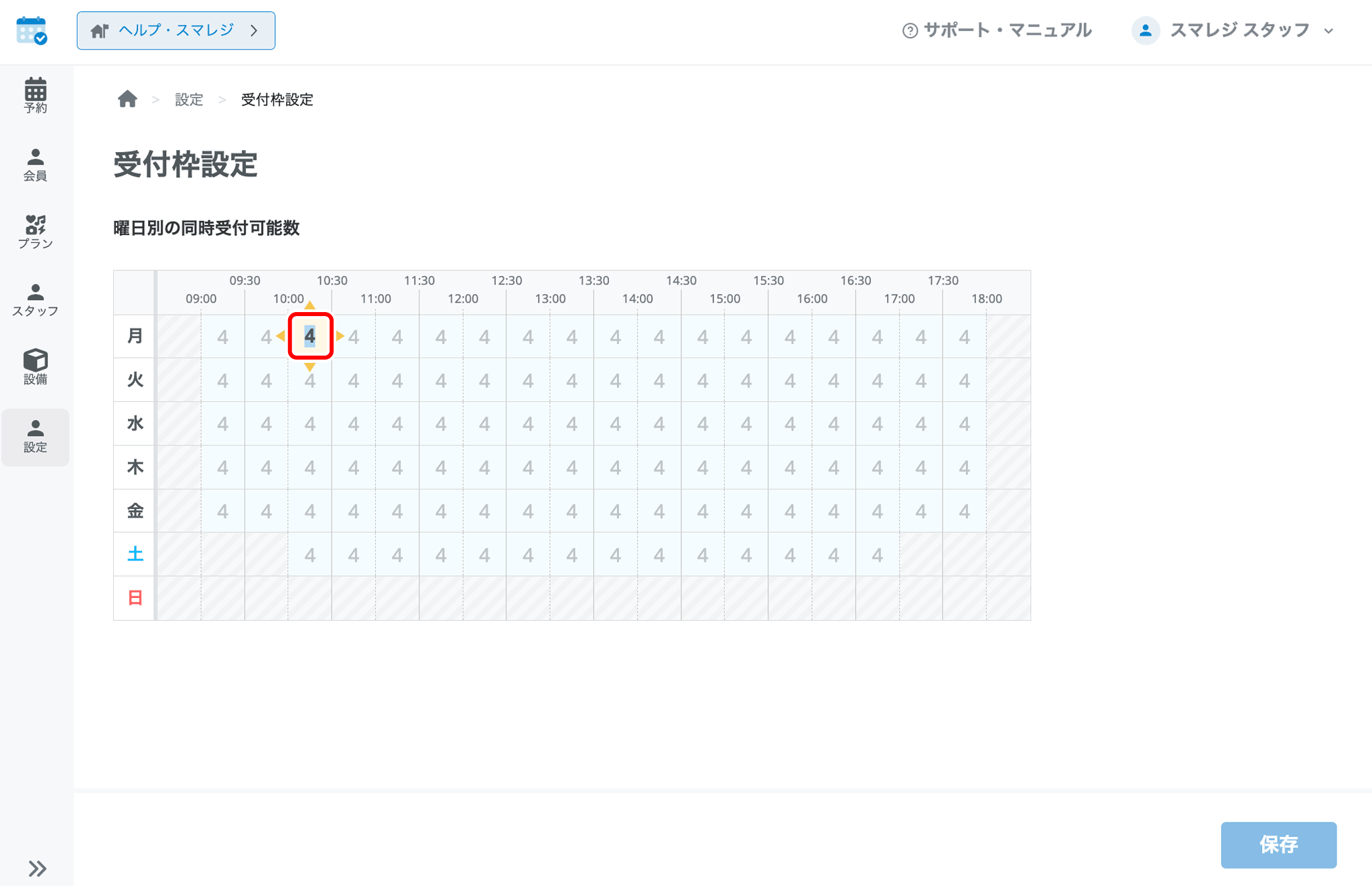Click the 日 row hatched 13:00 cell
This screenshot has height=886, width=1372.
[571, 598]
